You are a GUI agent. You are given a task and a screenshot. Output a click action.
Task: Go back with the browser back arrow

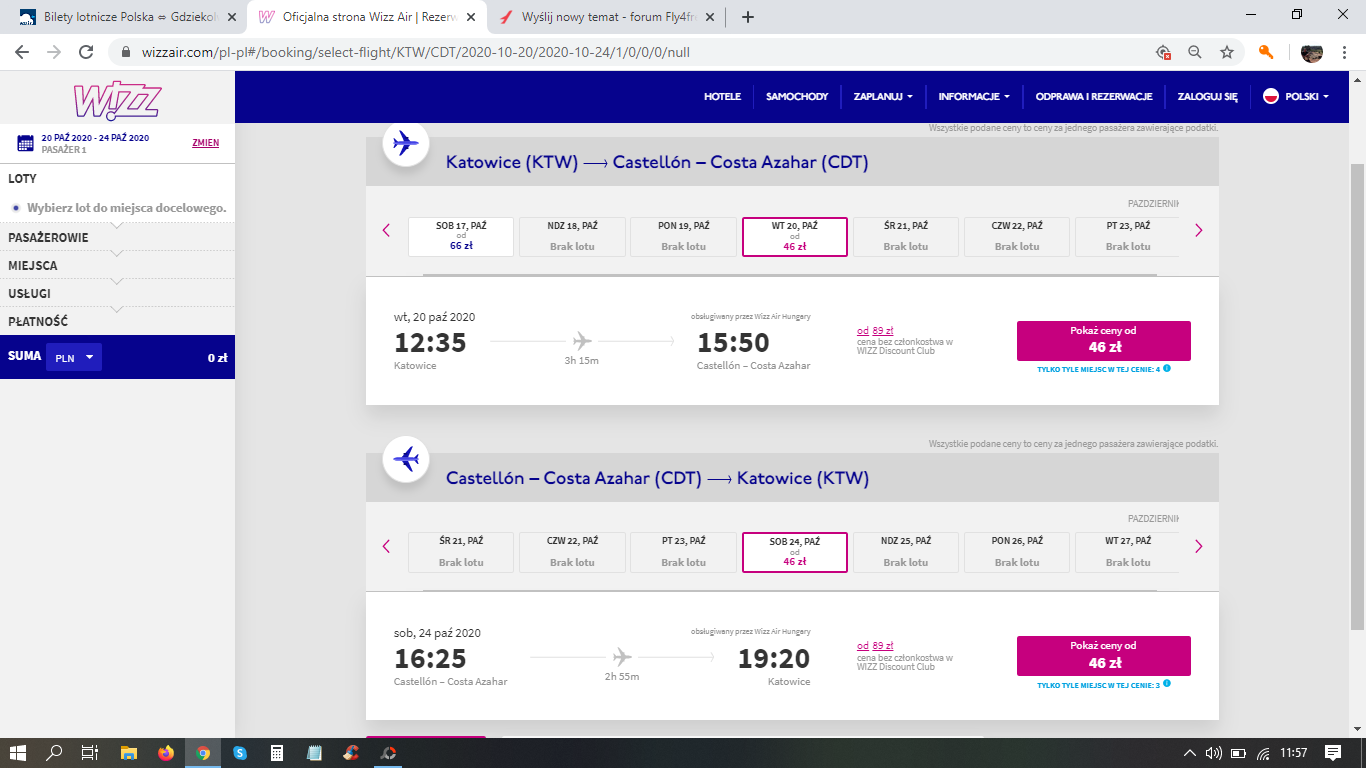click(x=22, y=52)
